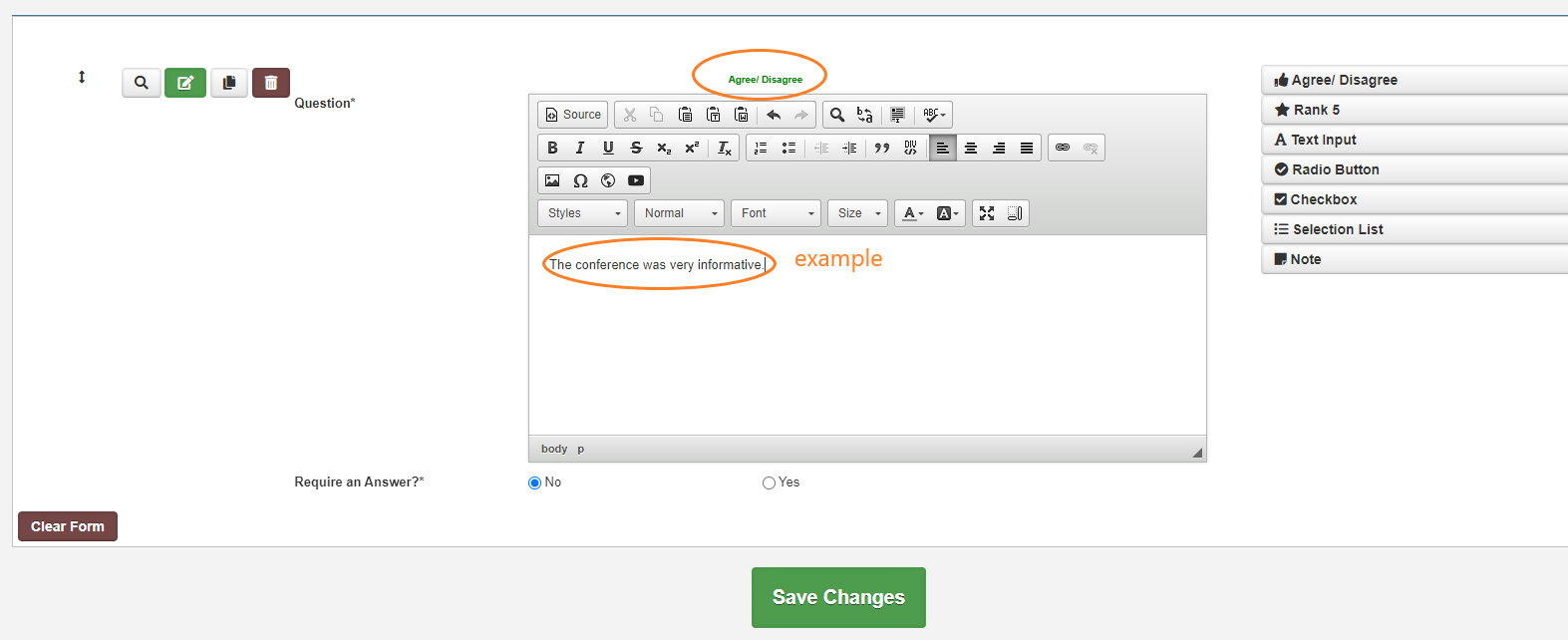The width and height of the screenshot is (1568, 640).
Task: Click the insert image toolbar icon
Action: point(552,180)
